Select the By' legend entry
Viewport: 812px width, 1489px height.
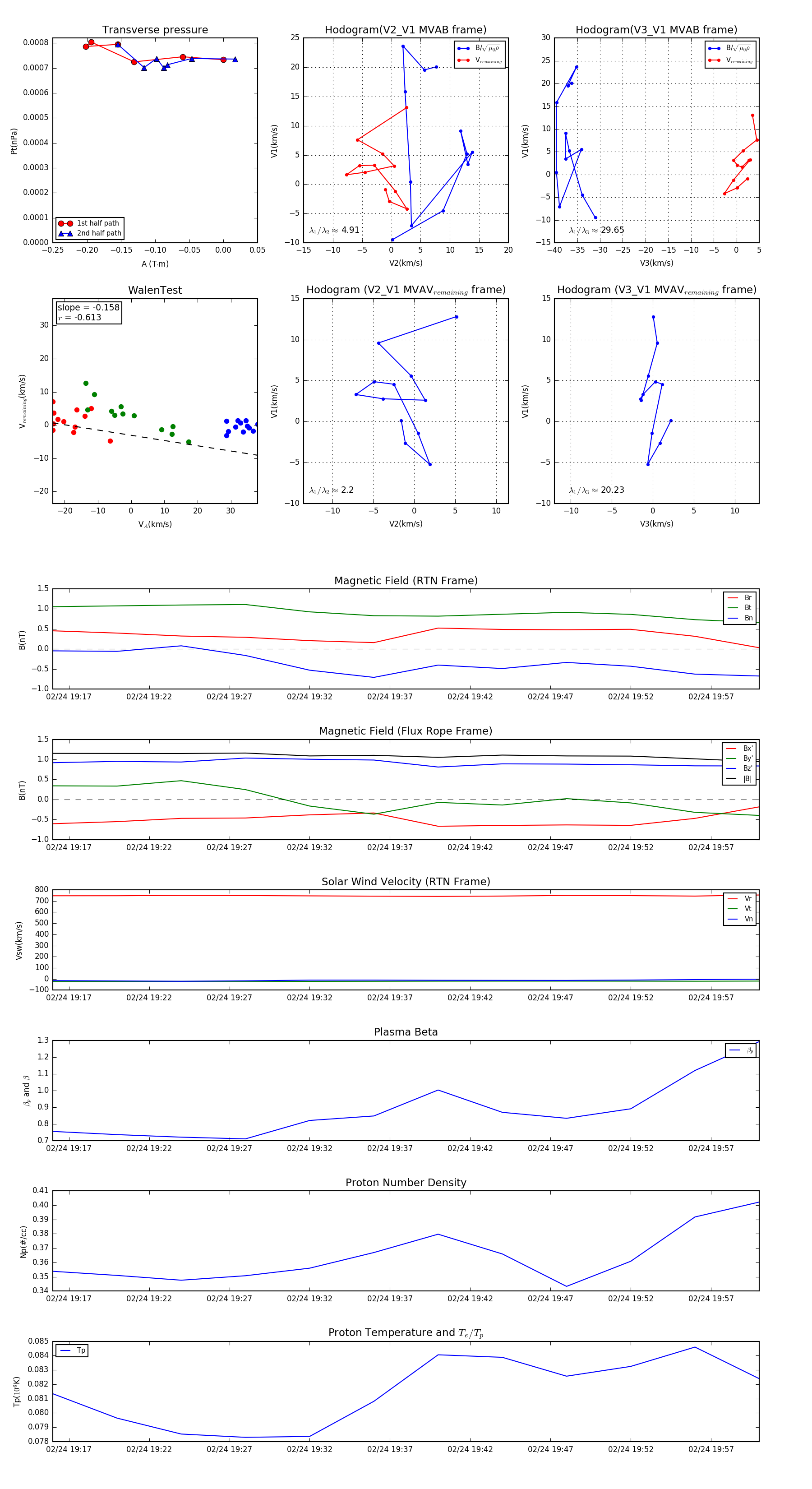point(740,758)
